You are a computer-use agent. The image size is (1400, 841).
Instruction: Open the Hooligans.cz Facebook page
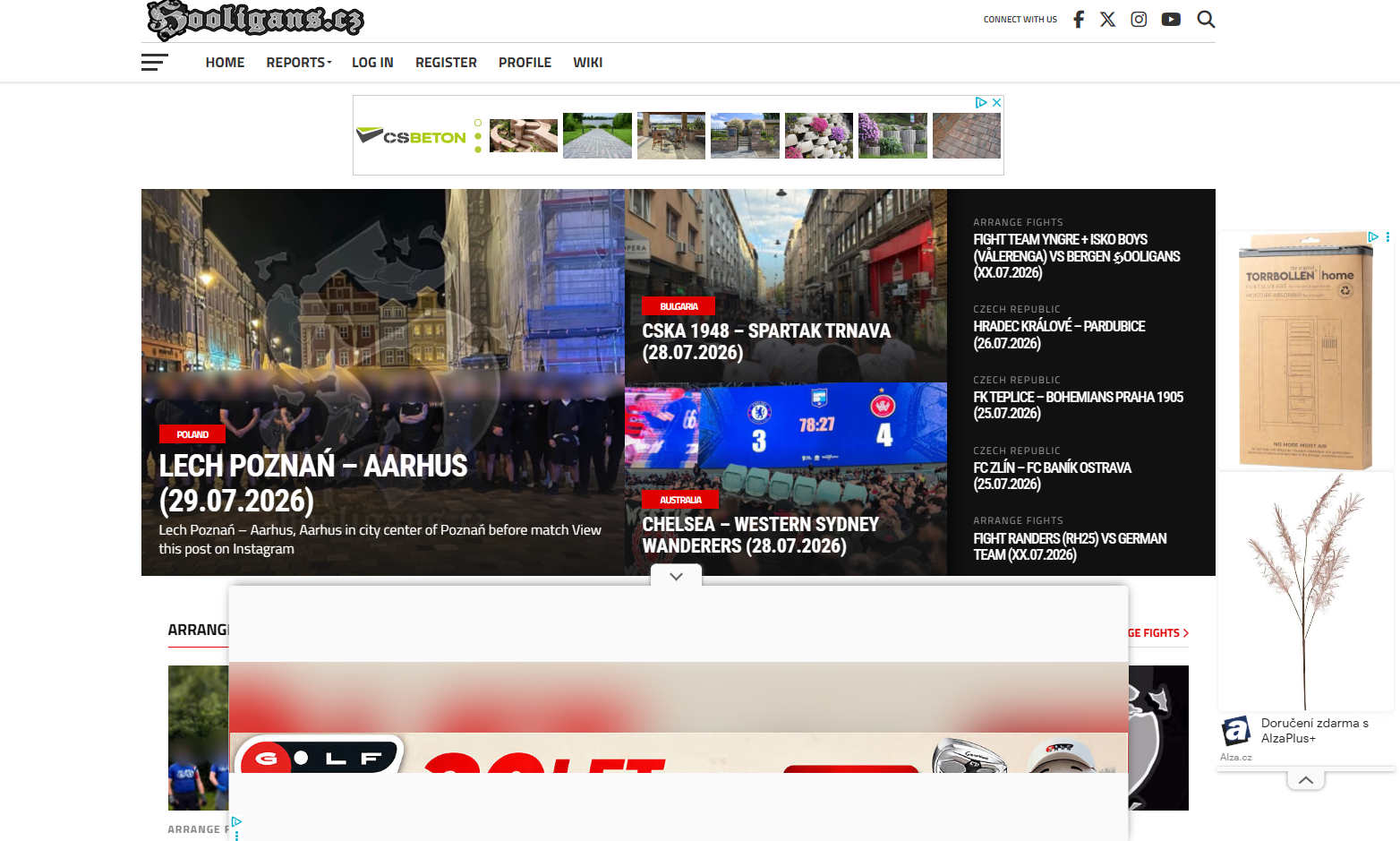pos(1079,20)
